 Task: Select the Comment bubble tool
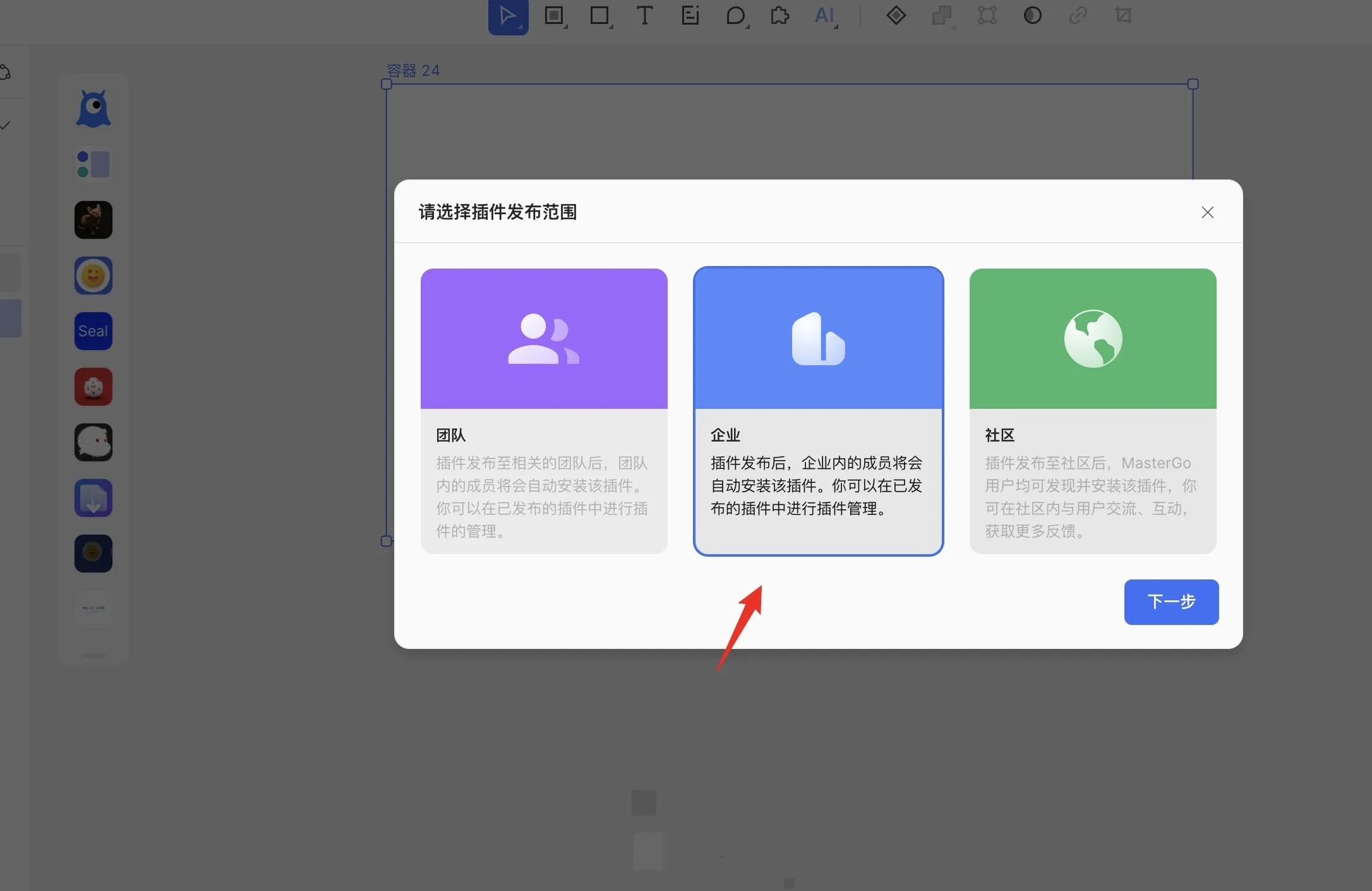pyautogui.click(x=735, y=15)
